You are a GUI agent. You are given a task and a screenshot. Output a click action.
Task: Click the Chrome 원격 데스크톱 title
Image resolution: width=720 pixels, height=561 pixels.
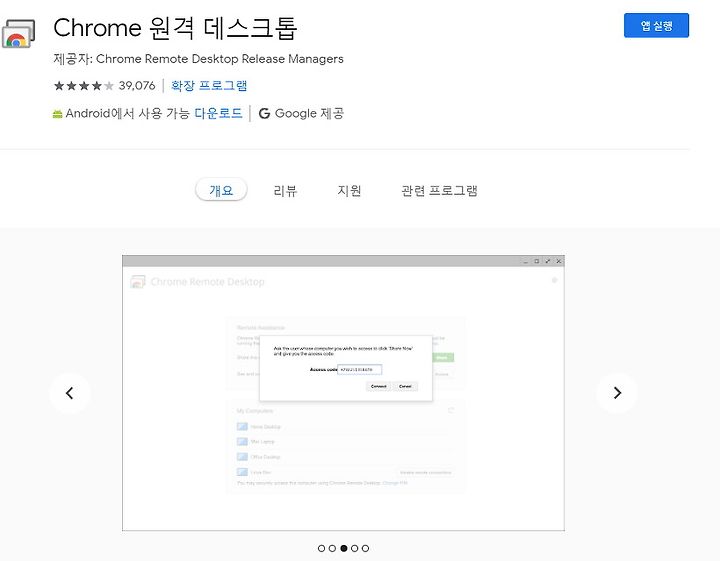pos(175,28)
